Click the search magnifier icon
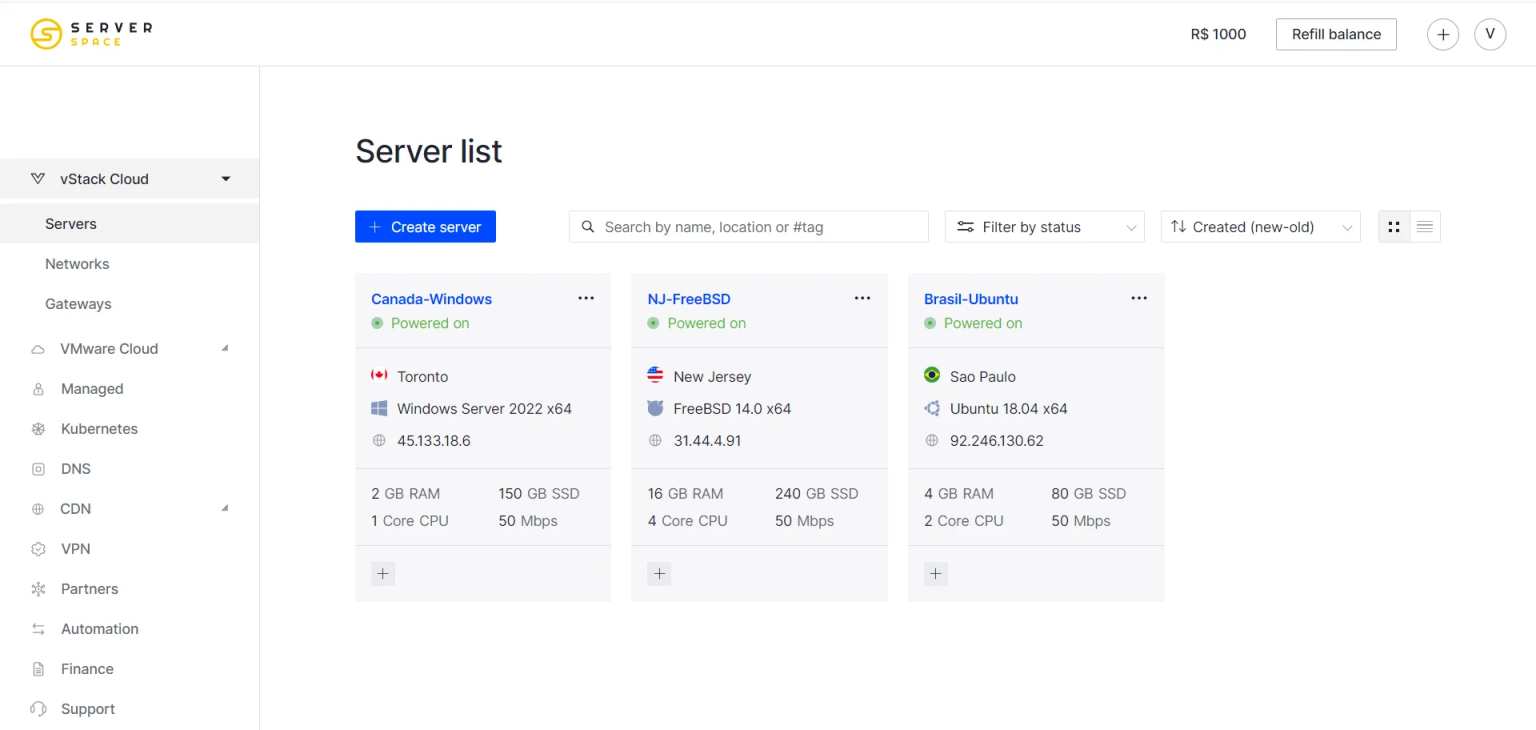This screenshot has width=1536, height=730. 588,226
